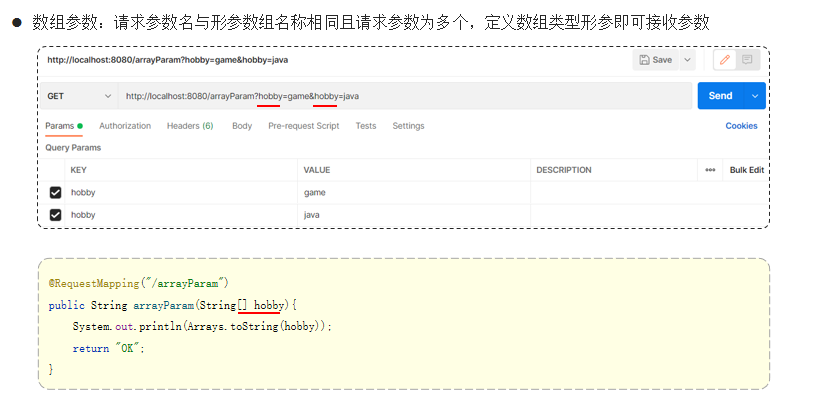Open the Headers (6) tab
Viewport: 824px width, 393px height.
point(190,126)
